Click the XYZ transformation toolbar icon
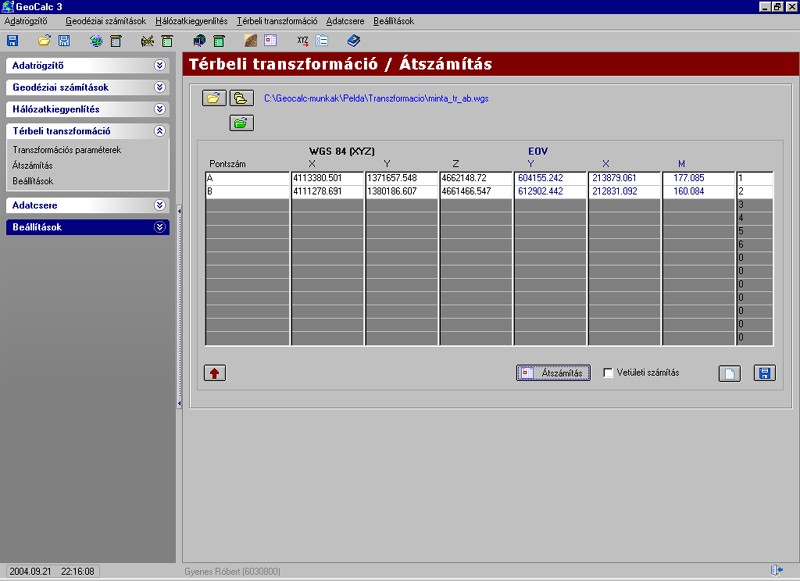 [303, 41]
